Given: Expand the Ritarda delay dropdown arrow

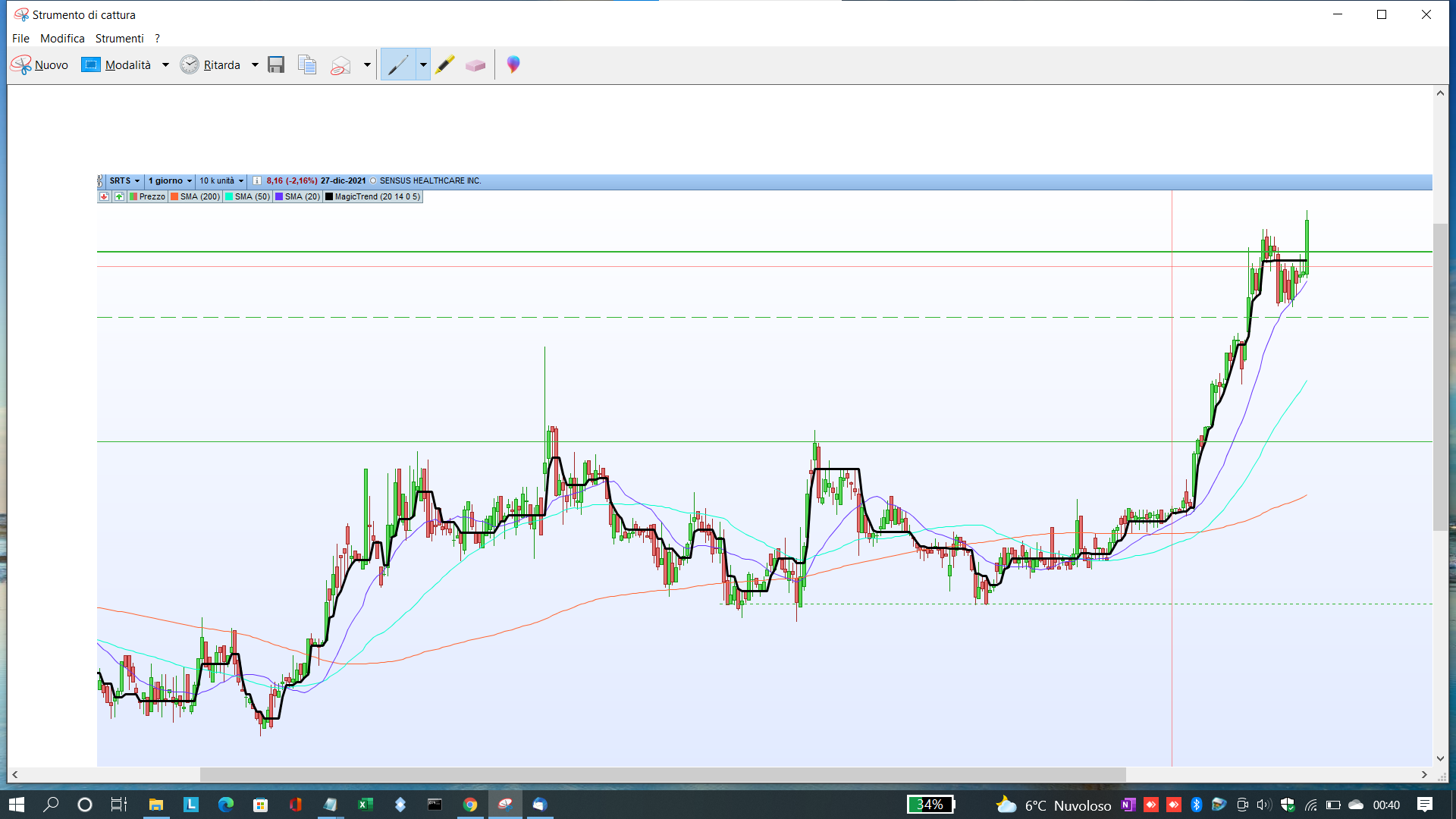Looking at the screenshot, I should point(255,65).
